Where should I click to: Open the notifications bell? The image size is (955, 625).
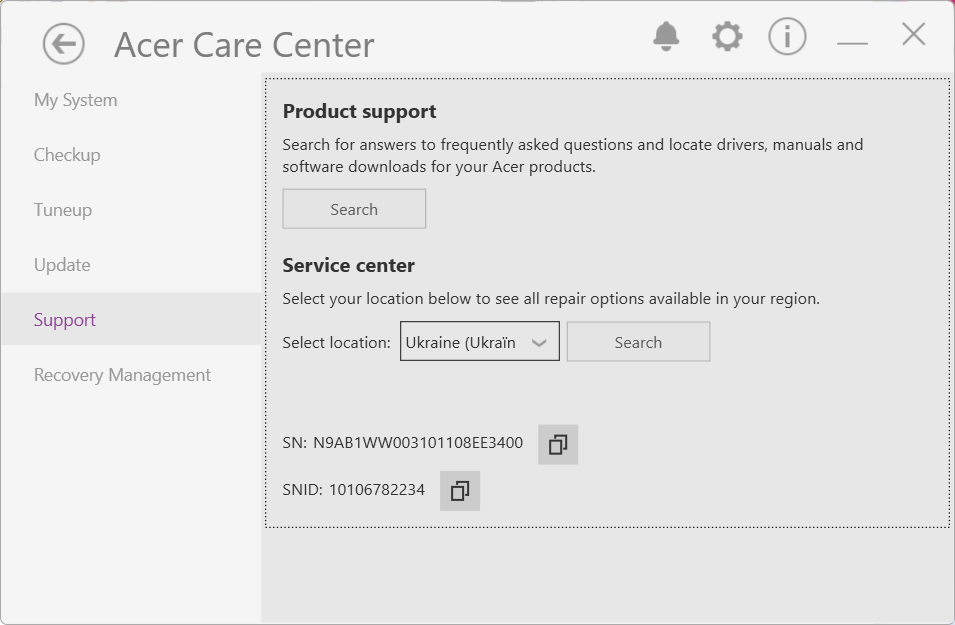click(666, 37)
